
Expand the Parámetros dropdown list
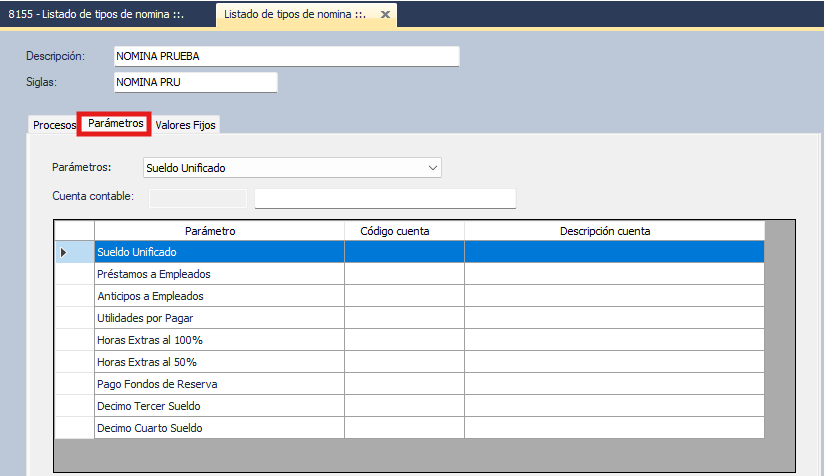tap(432, 168)
